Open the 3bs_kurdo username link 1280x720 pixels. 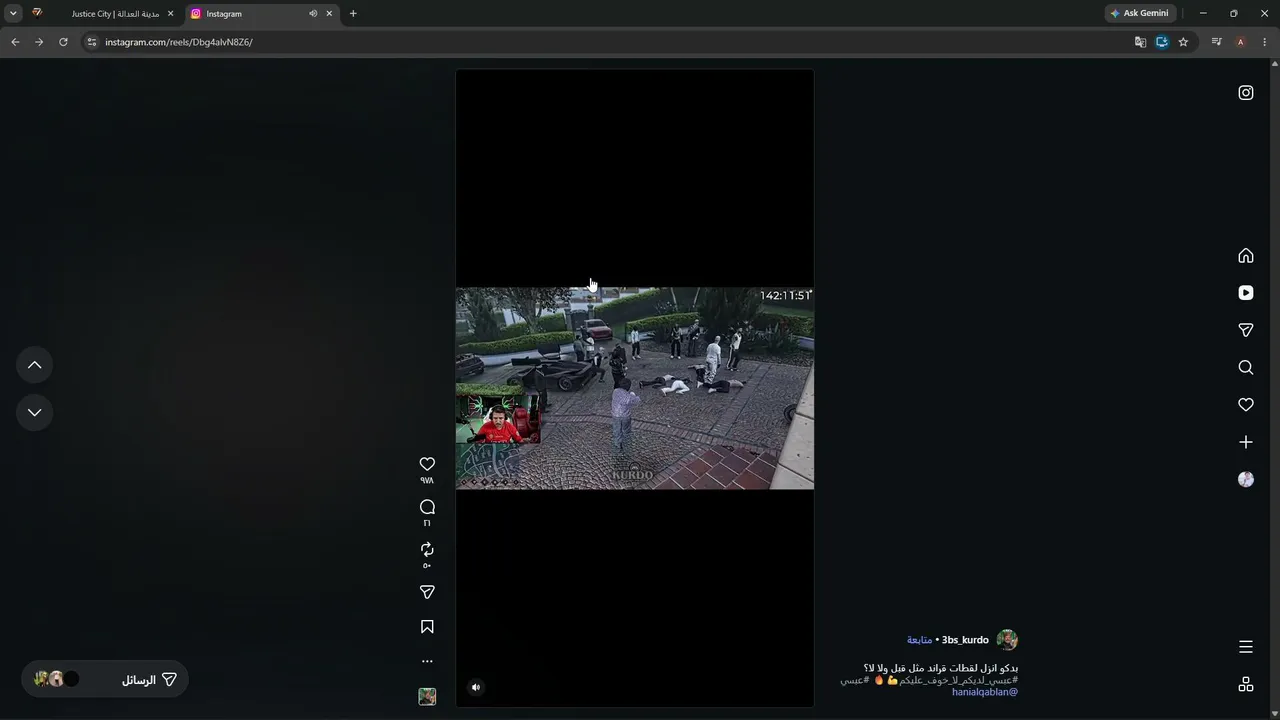[x=965, y=640]
